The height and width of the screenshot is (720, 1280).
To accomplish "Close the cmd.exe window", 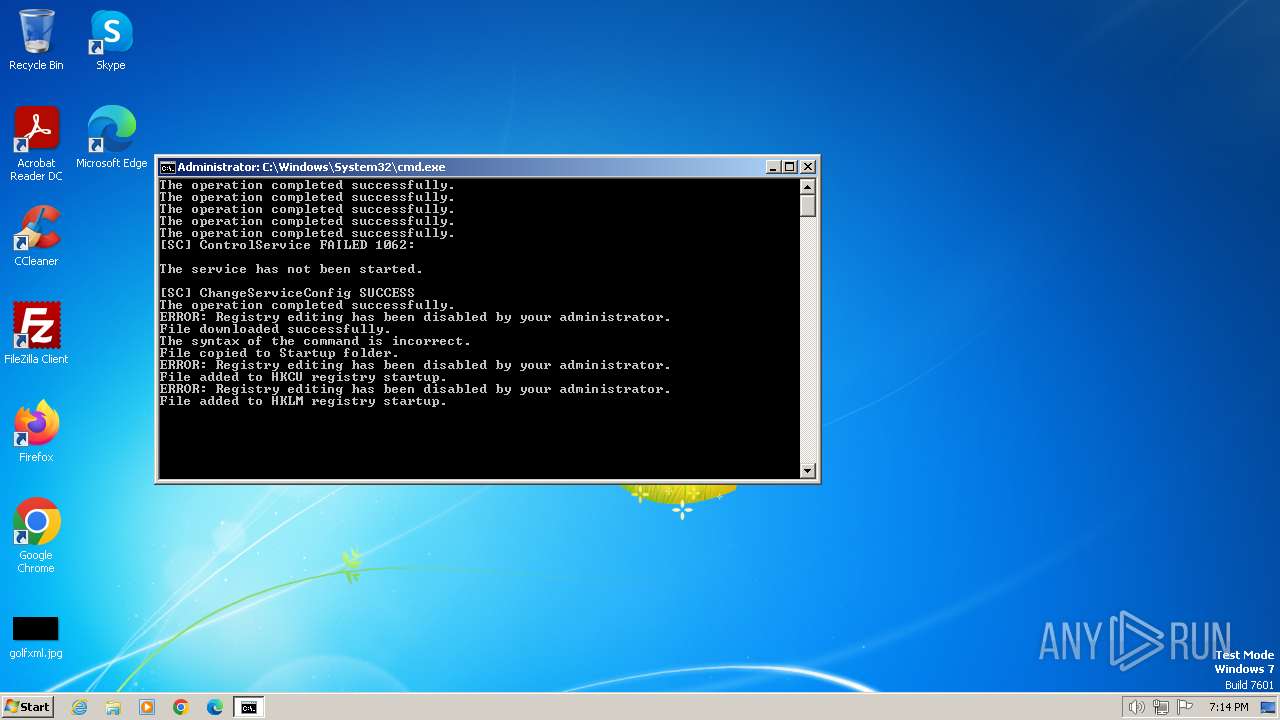I will pos(808,167).
